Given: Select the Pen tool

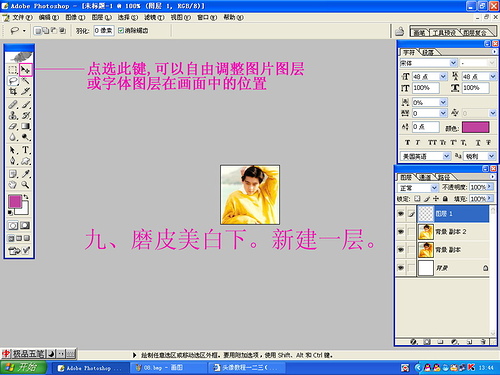Looking at the screenshot, I should click(13, 161).
